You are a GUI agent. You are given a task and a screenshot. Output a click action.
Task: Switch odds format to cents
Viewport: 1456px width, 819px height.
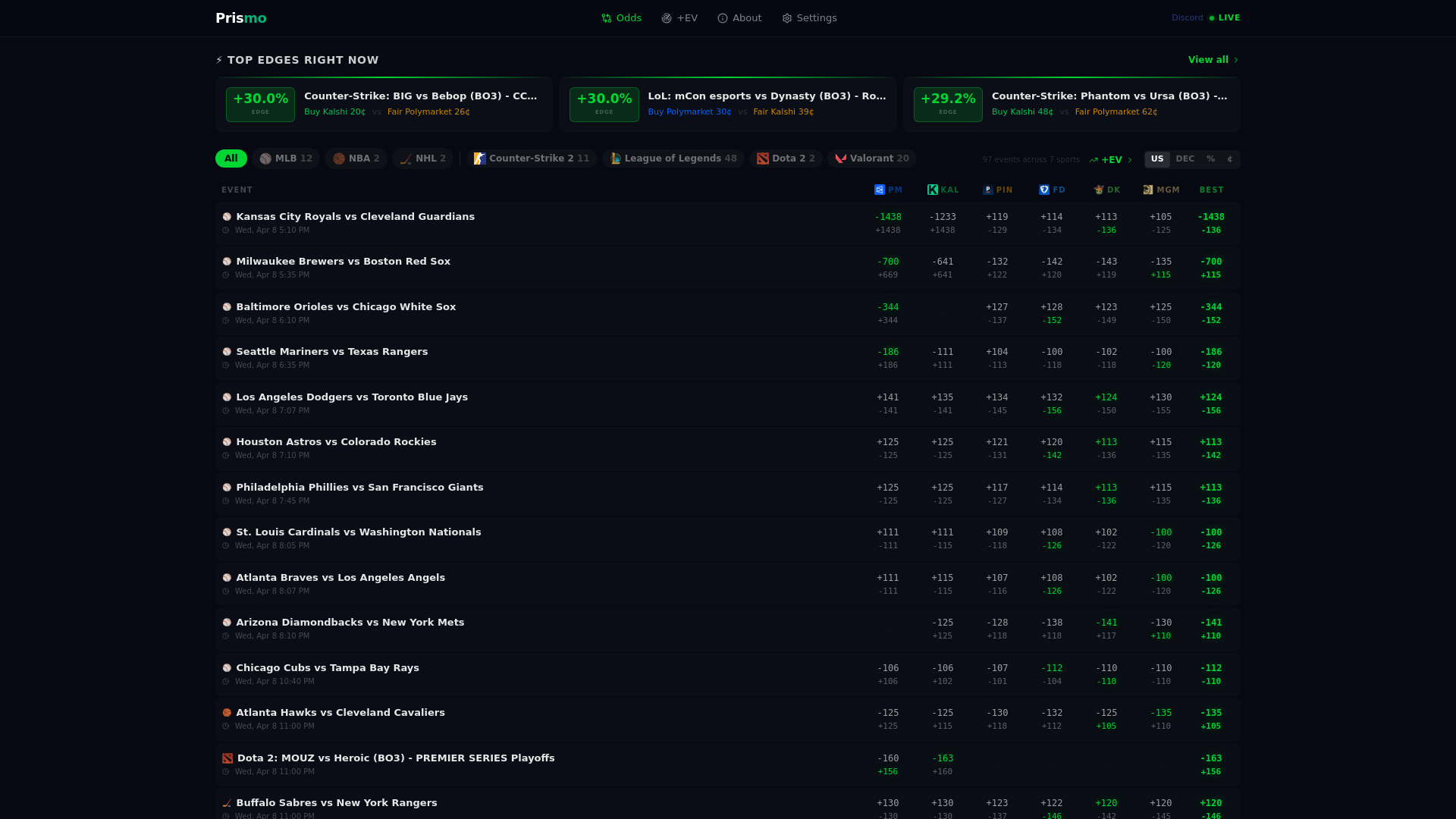1230,159
